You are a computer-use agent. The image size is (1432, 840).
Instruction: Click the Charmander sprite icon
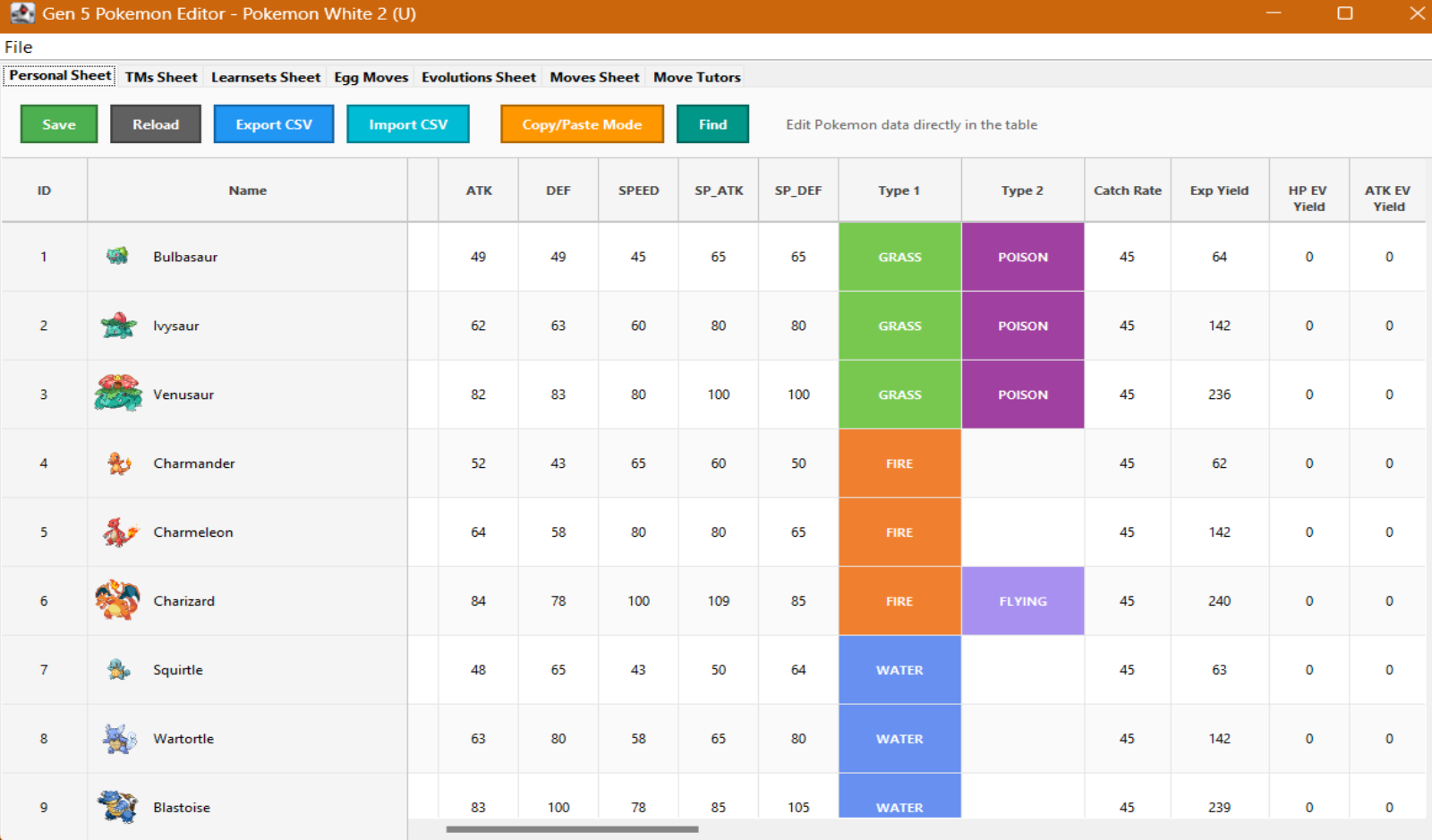(118, 463)
